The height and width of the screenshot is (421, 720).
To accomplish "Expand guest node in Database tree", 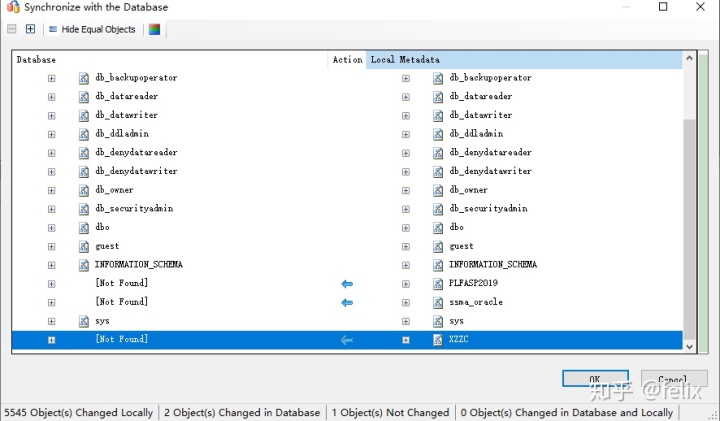I will [x=51, y=247].
